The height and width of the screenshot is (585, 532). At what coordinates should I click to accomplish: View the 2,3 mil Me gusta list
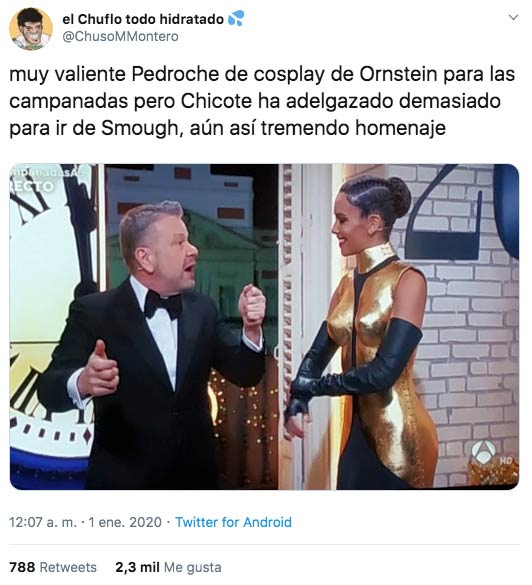[x=168, y=567]
